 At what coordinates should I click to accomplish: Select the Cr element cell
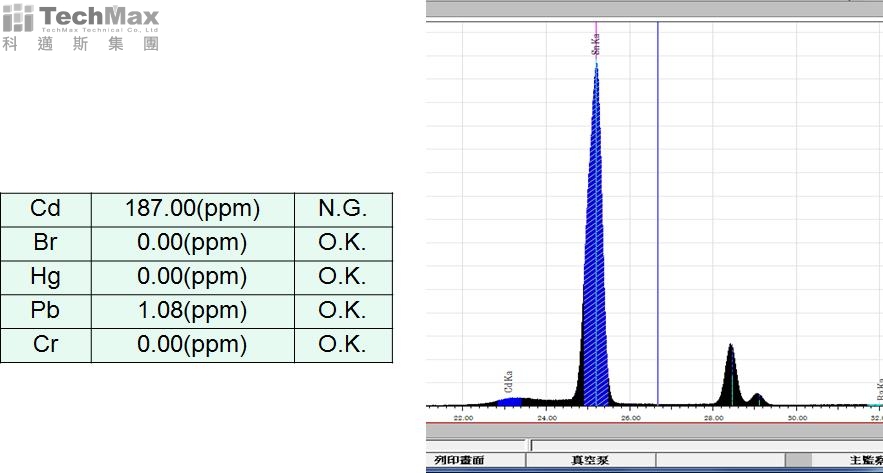46,345
